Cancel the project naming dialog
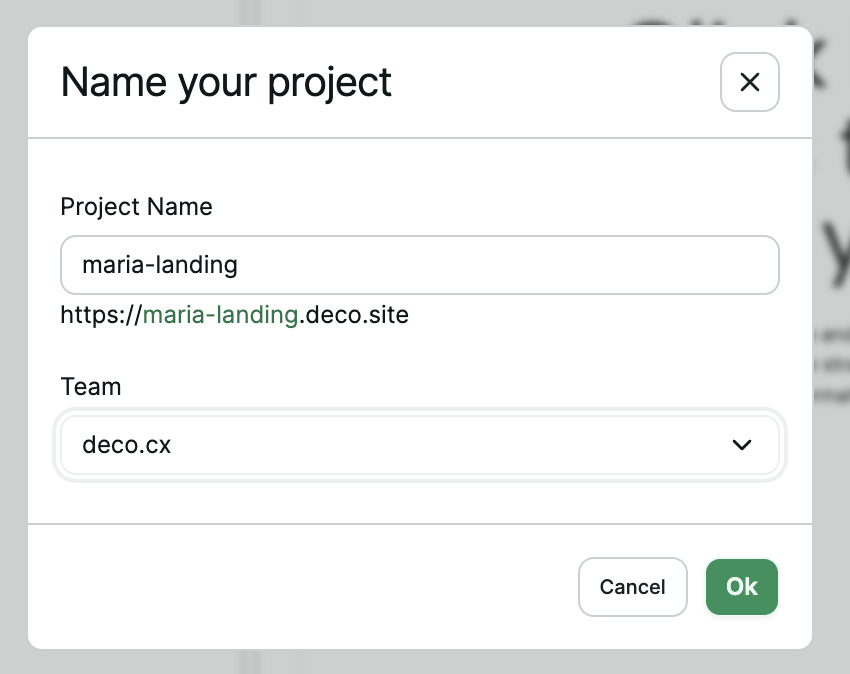The height and width of the screenshot is (674, 850). 632,587
